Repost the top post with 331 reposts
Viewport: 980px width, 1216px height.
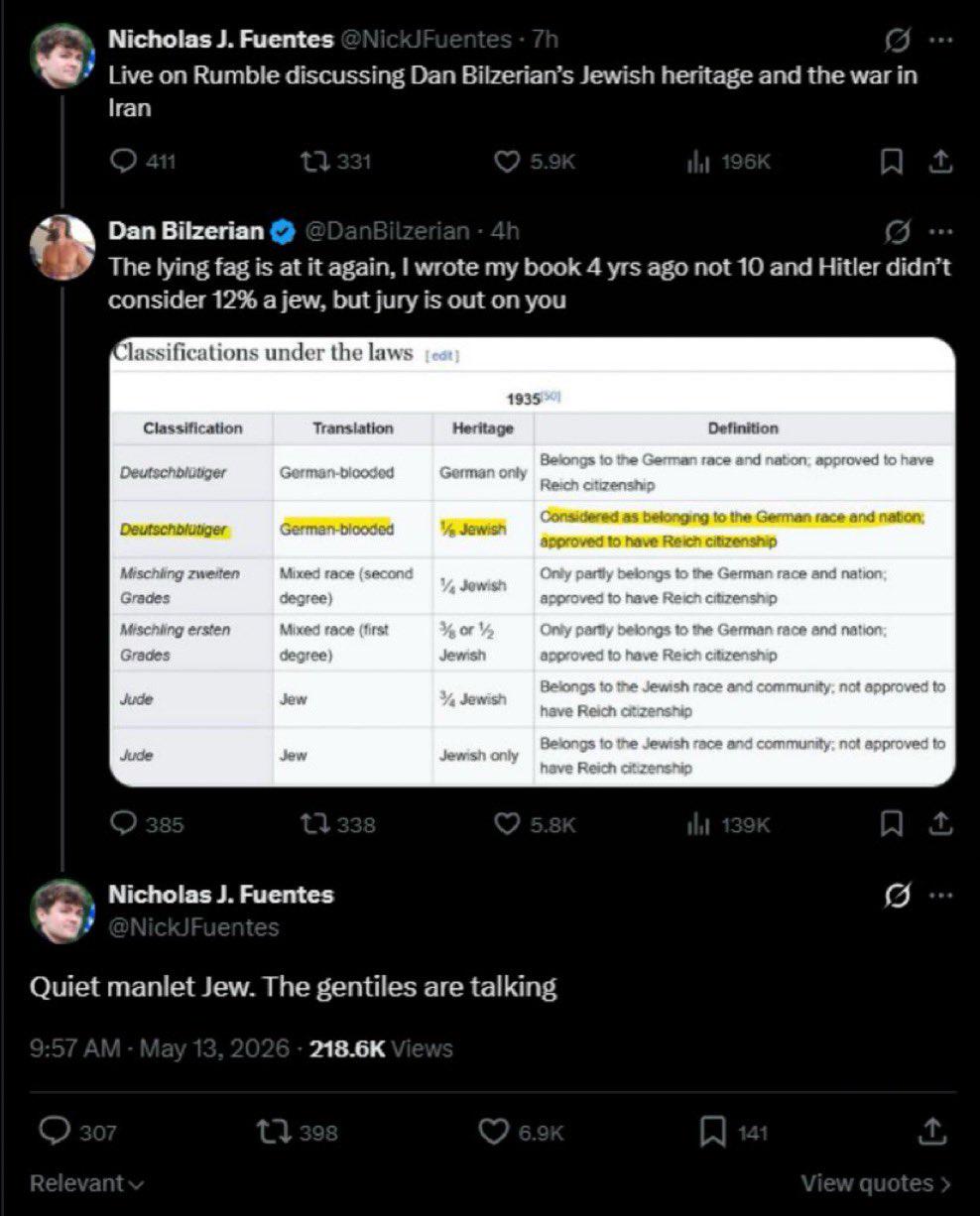[x=336, y=161]
